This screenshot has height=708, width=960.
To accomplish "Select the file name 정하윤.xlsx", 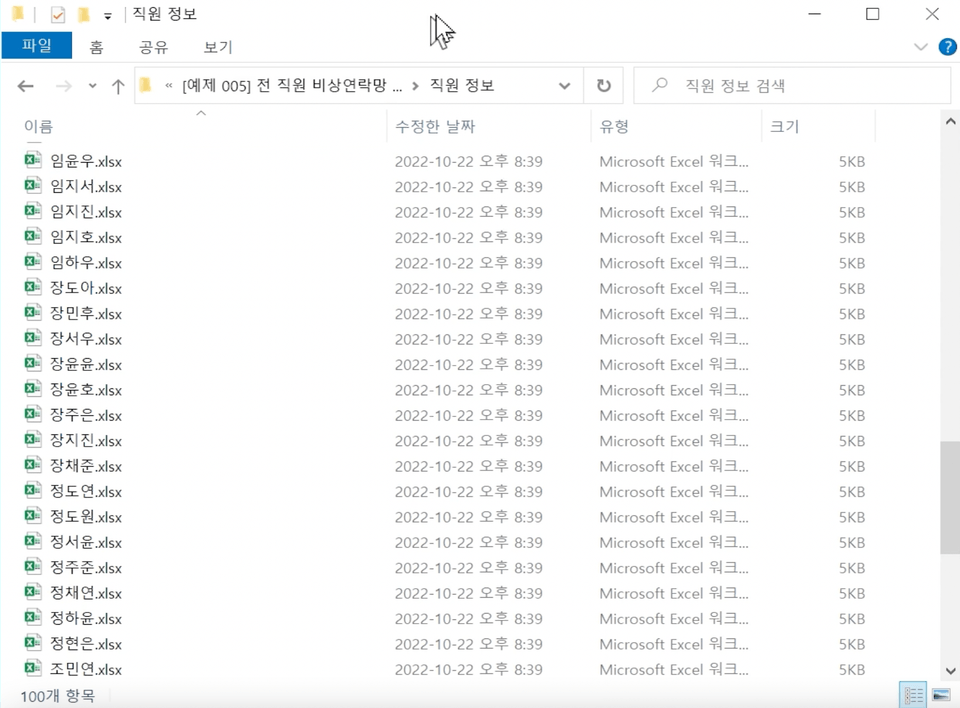I will pyautogui.click(x=86, y=619).
